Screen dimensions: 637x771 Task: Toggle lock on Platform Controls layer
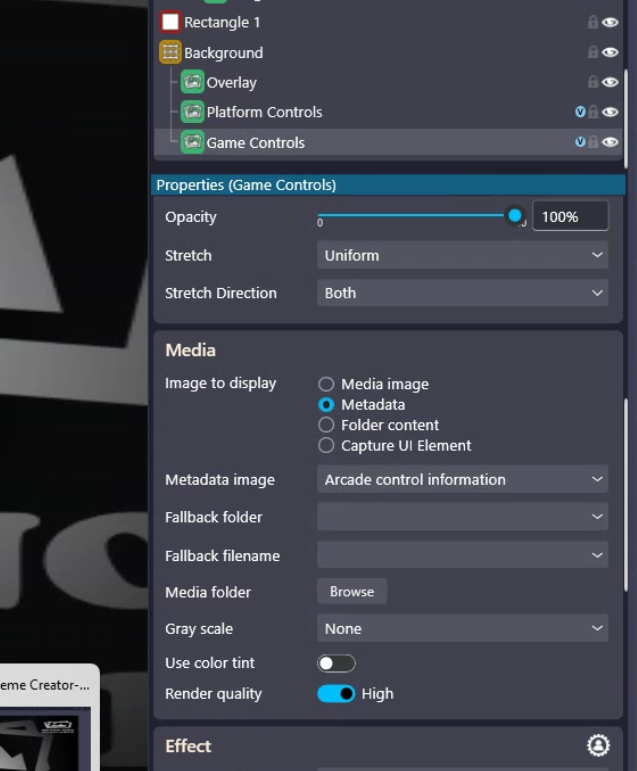point(593,112)
